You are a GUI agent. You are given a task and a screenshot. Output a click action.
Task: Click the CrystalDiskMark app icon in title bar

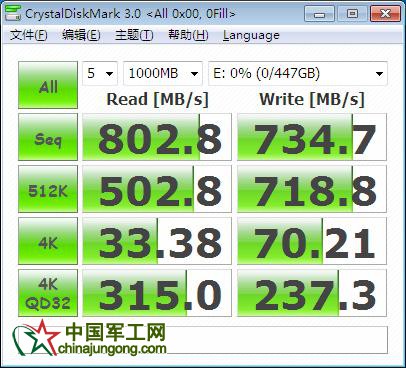coord(13,13)
